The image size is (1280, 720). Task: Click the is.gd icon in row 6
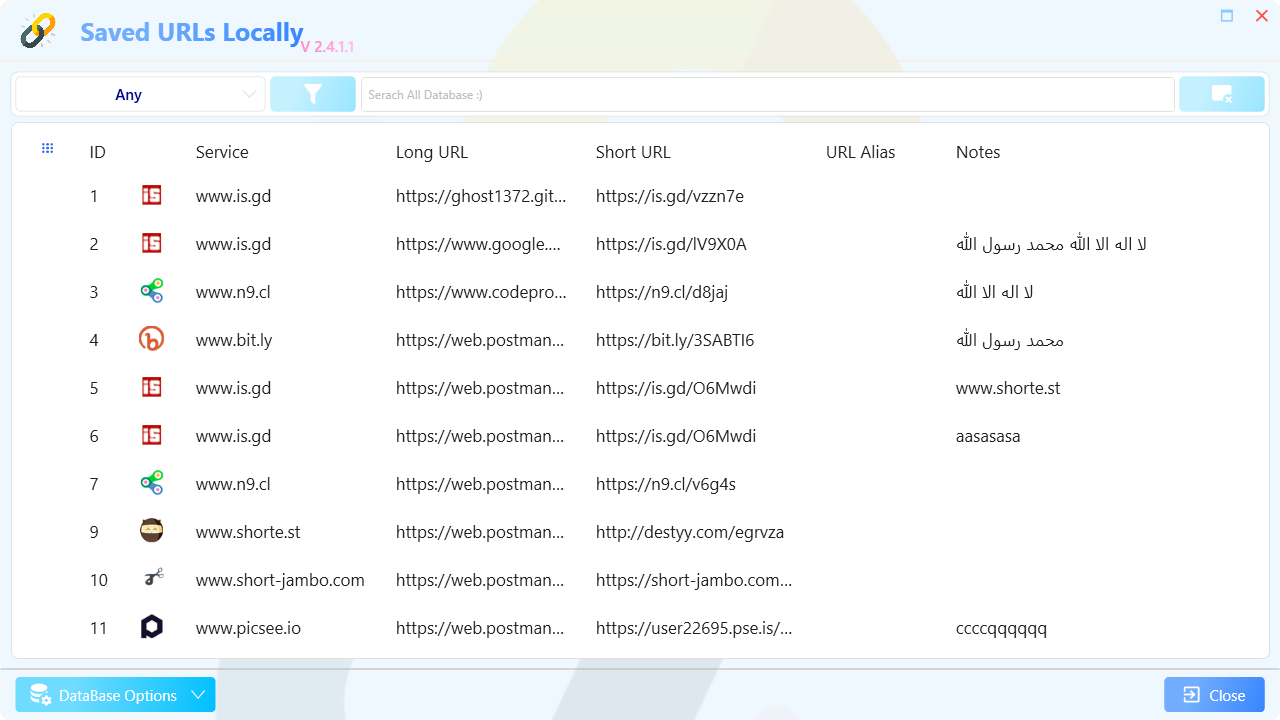151,436
